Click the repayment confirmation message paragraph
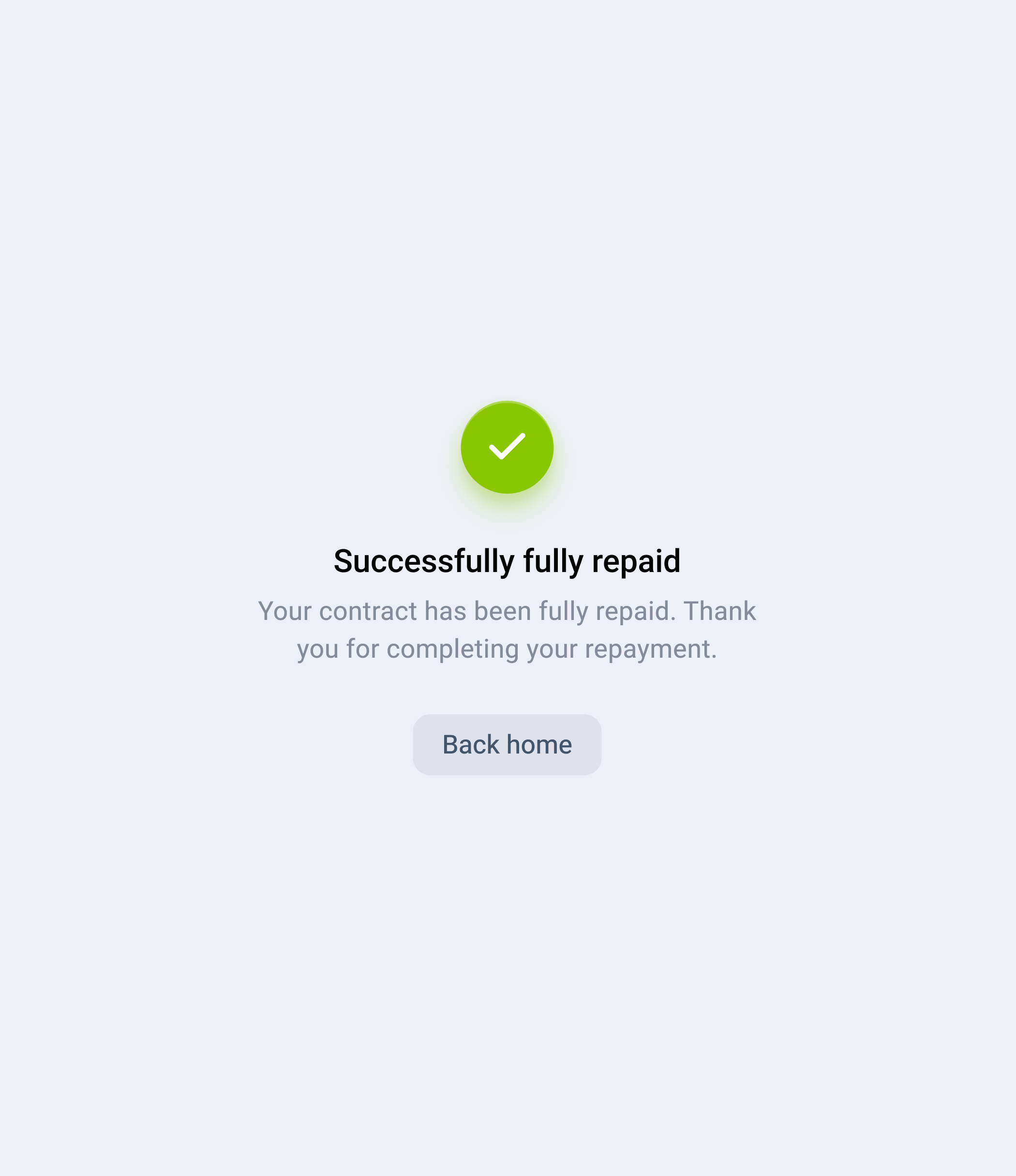 [x=507, y=630]
